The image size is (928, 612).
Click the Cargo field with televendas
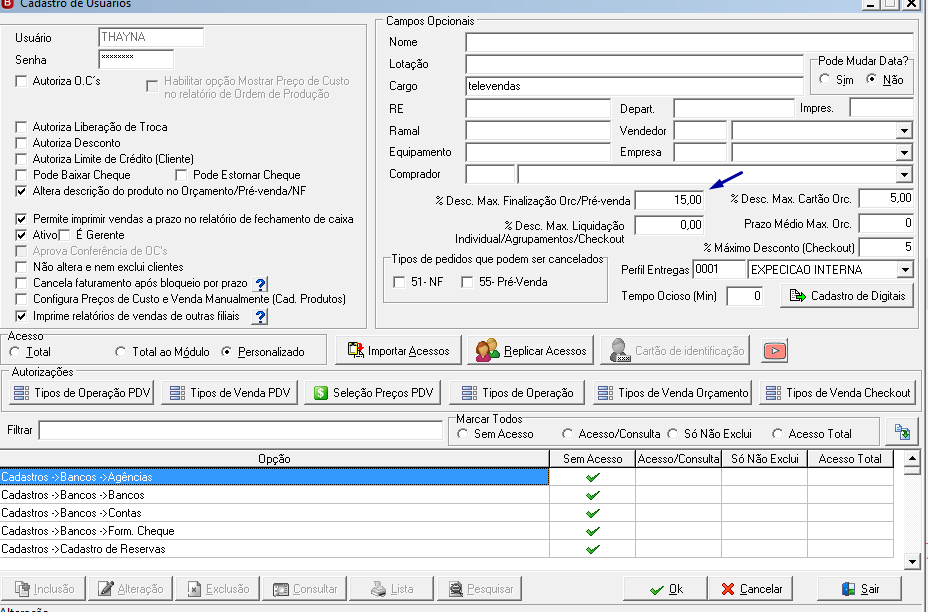click(x=634, y=86)
